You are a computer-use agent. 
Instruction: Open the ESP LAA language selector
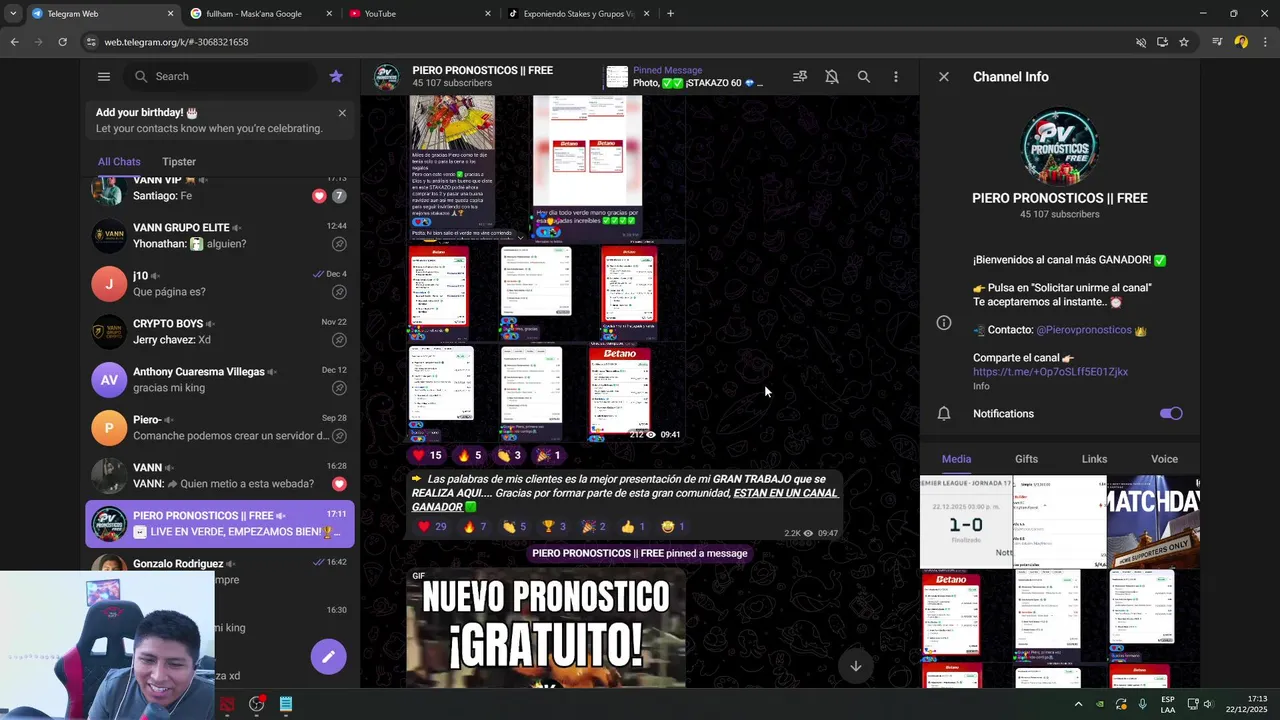tap(1168, 704)
